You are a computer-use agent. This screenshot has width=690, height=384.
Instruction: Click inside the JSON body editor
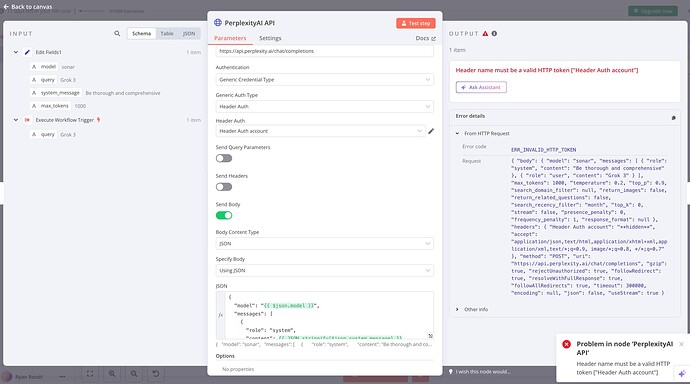coord(329,315)
